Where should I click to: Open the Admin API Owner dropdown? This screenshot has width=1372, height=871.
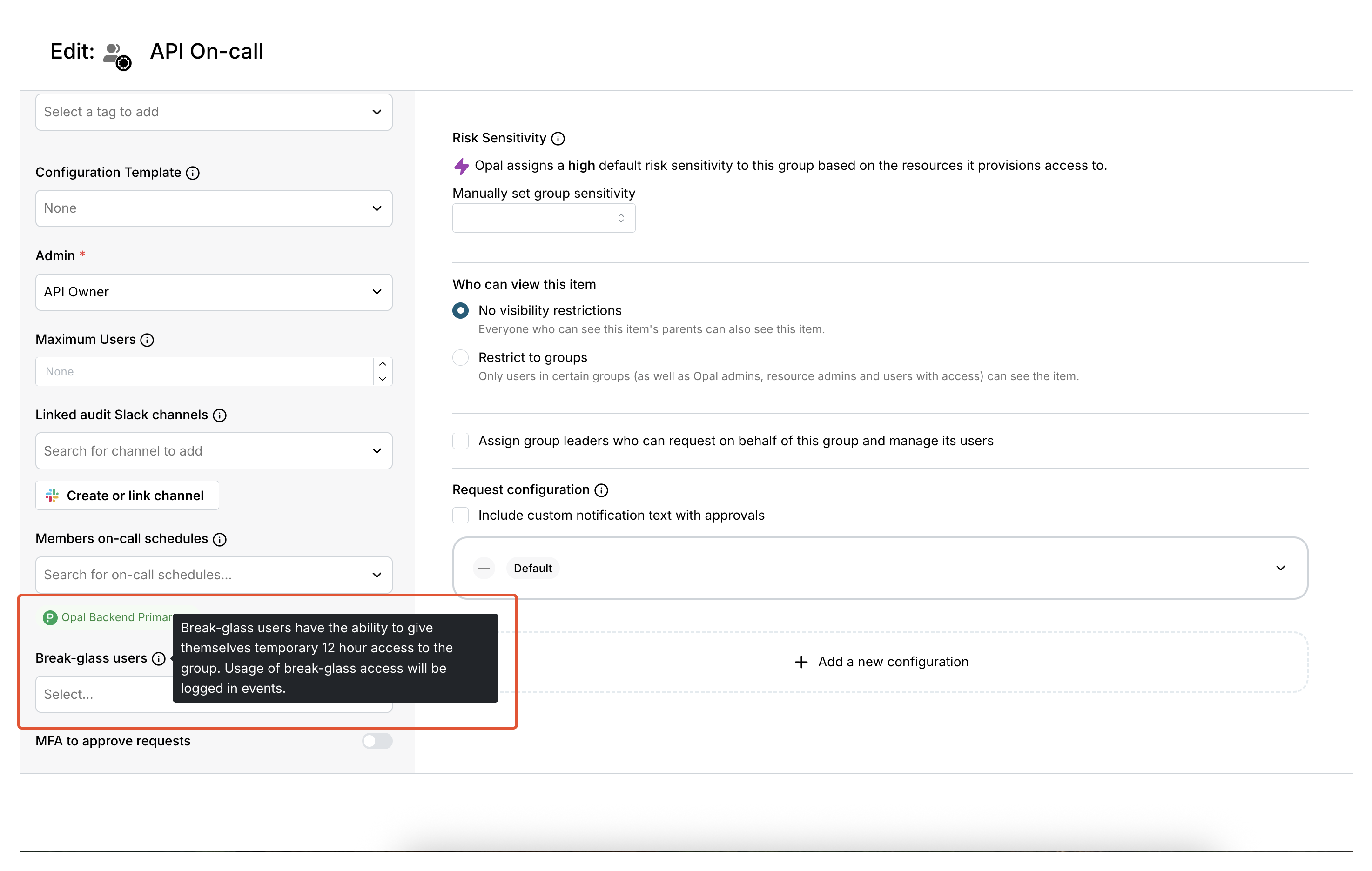214,292
